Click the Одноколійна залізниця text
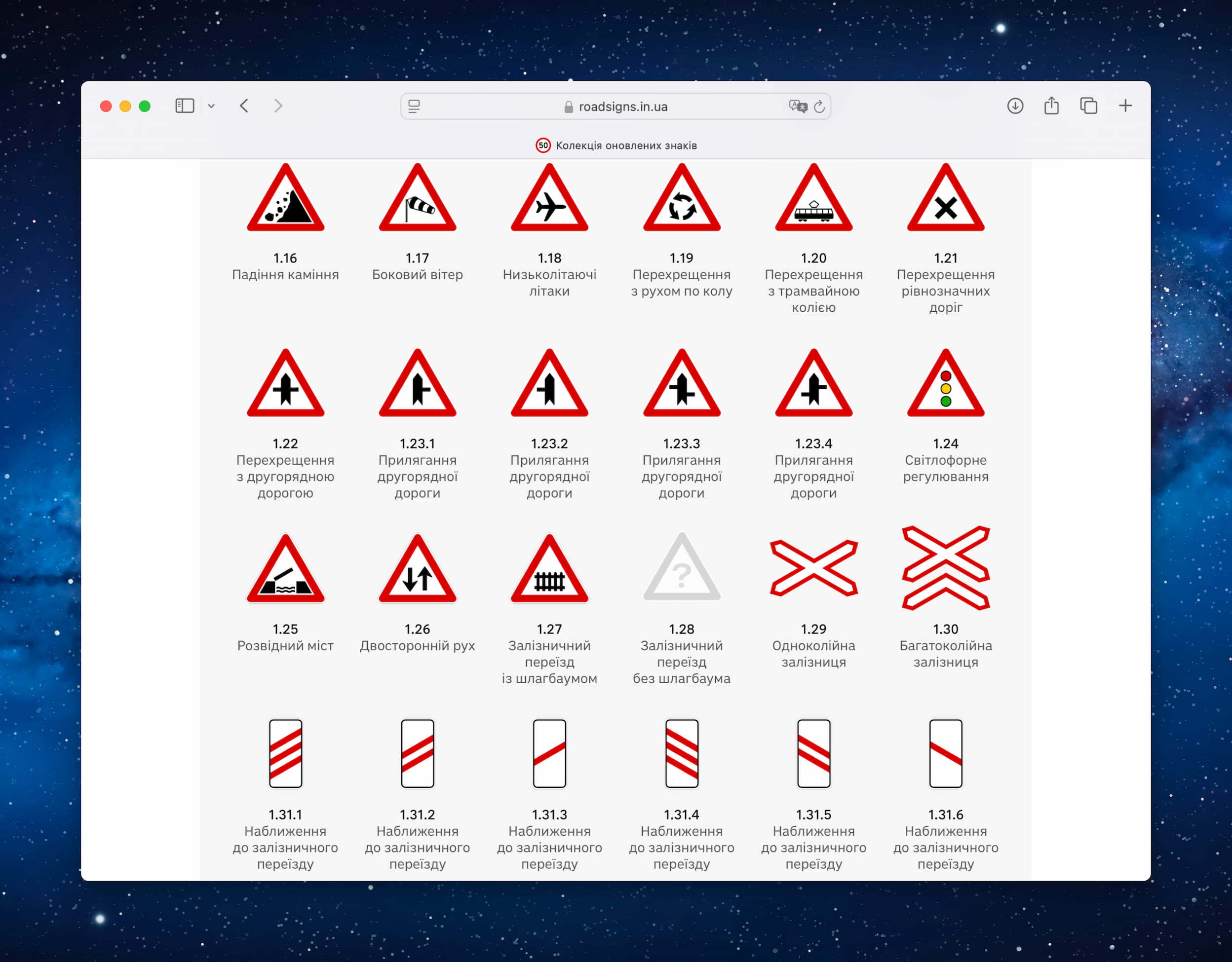Image resolution: width=1232 pixels, height=962 pixels. [x=813, y=654]
